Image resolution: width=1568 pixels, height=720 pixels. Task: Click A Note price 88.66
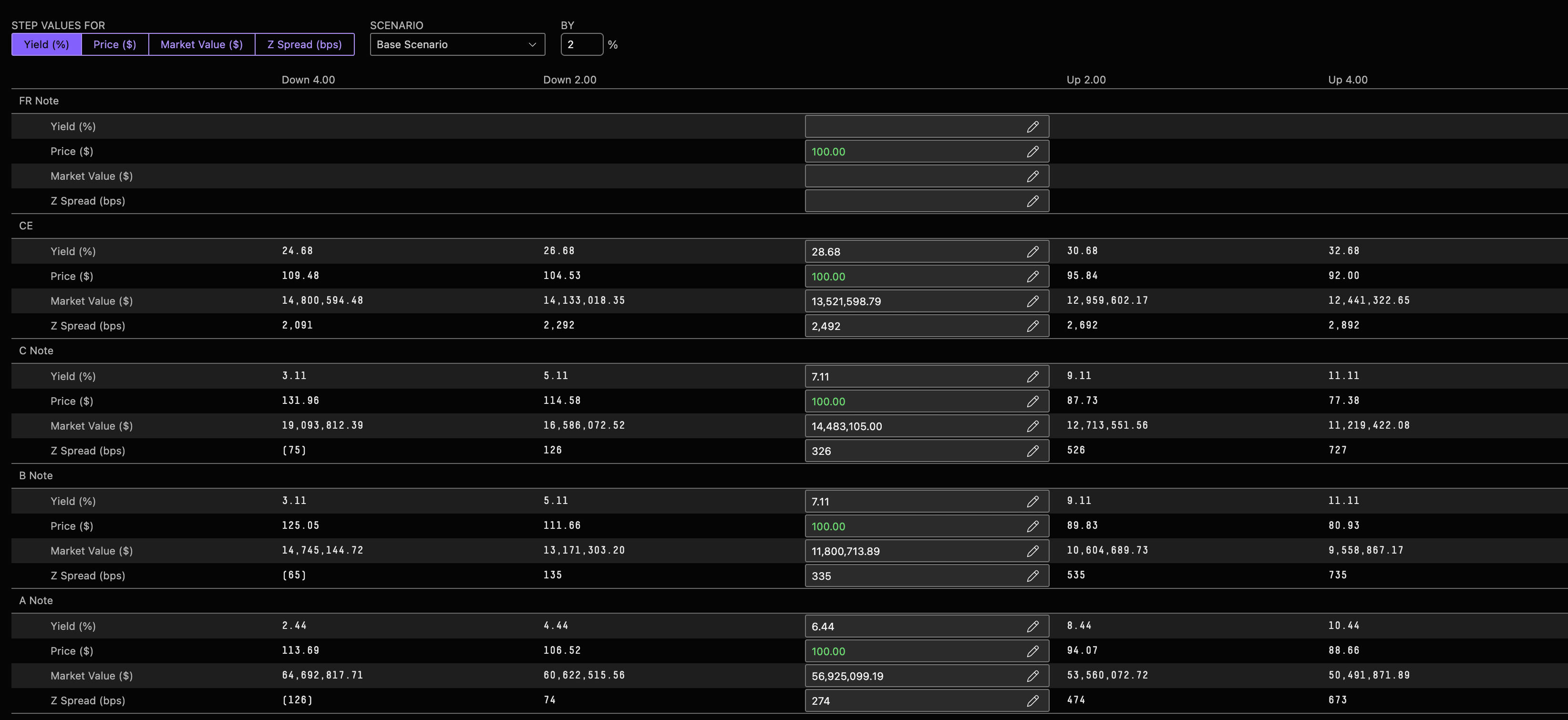(x=1344, y=650)
